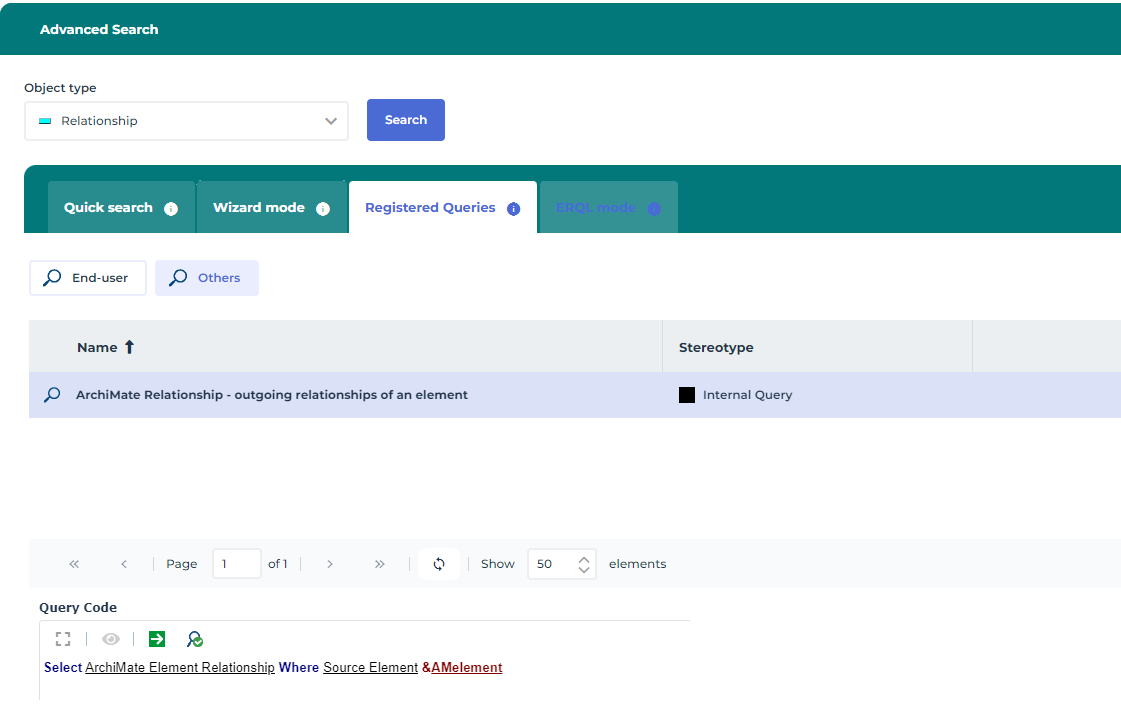The width and height of the screenshot is (1121, 719).
Task: Click magnifier icon on the ArchiMate Relationship row
Action: point(52,395)
